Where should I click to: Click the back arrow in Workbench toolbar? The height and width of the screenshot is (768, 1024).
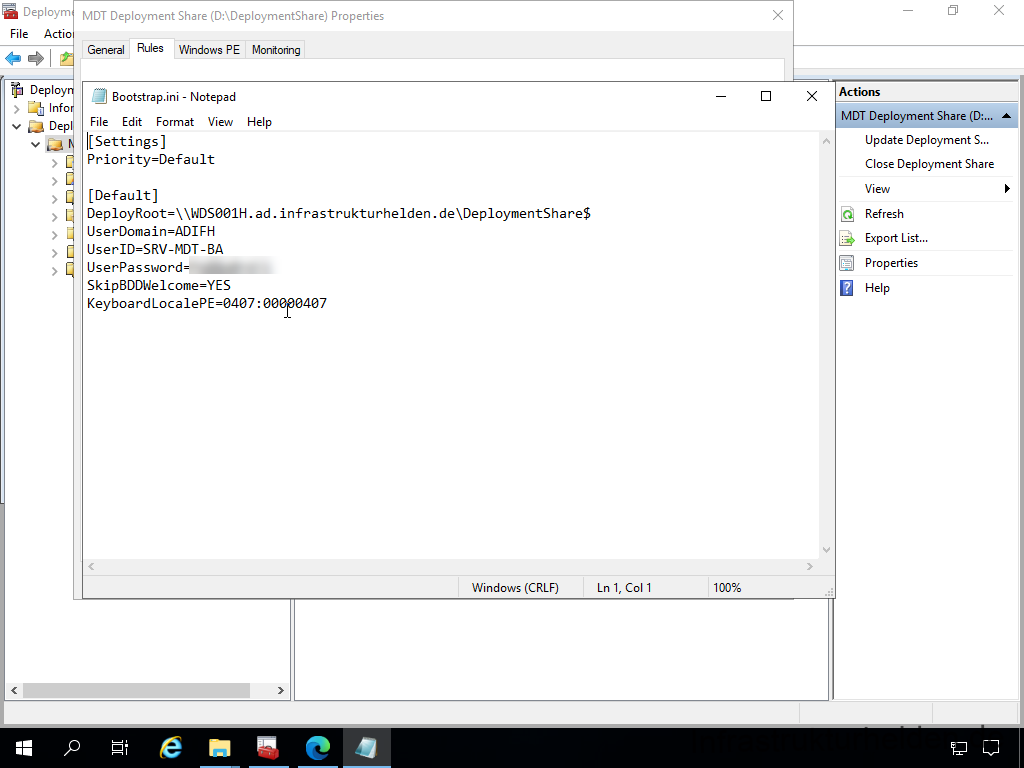click(13, 58)
